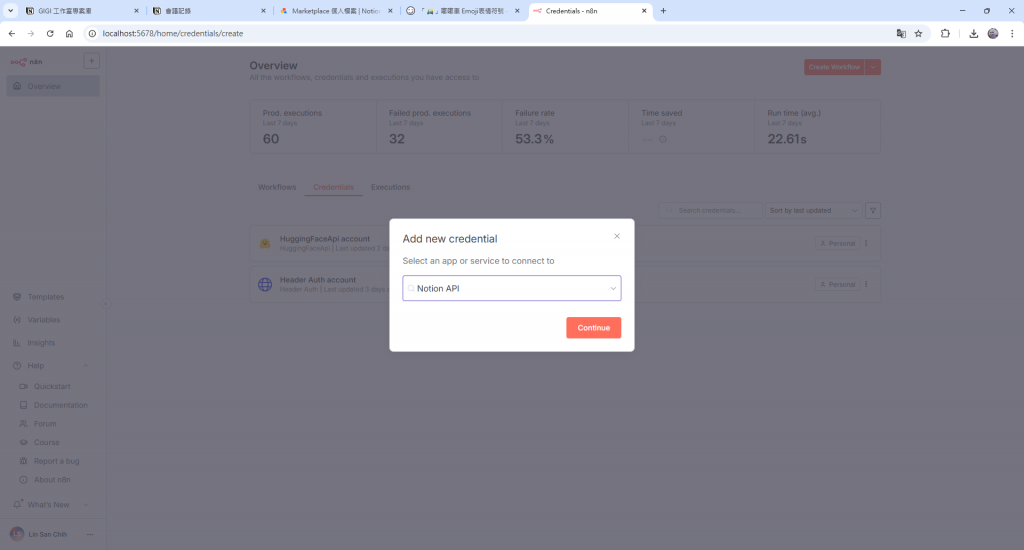Open the Forum link
Viewport: 1024px width, 550px height.
click(x=45, y=423)
